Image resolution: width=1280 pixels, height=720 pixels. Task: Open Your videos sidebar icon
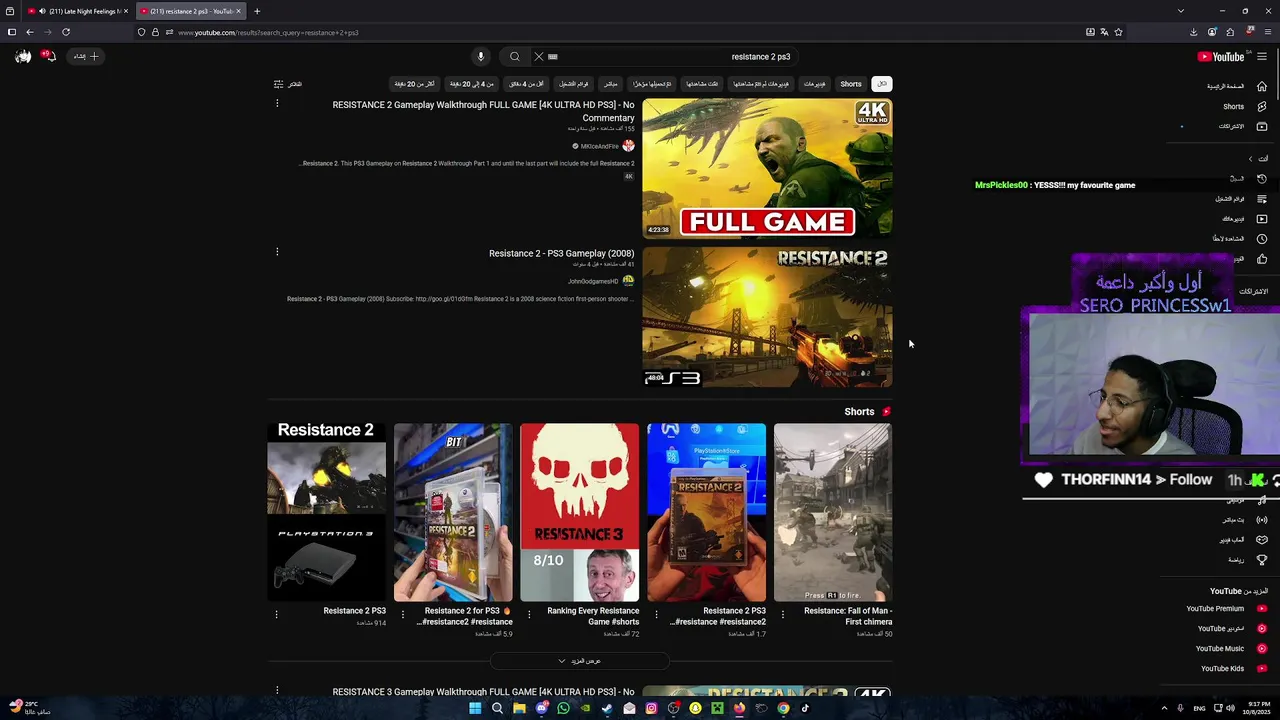pyautogui.click(x=1262, y=219)
